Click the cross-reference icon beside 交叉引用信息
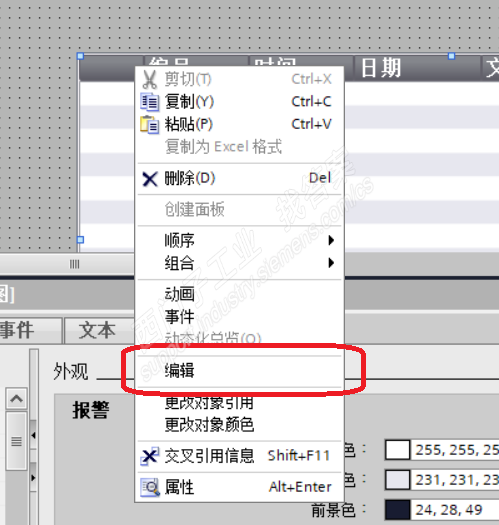The image size is (499, 525). [149, 456]
